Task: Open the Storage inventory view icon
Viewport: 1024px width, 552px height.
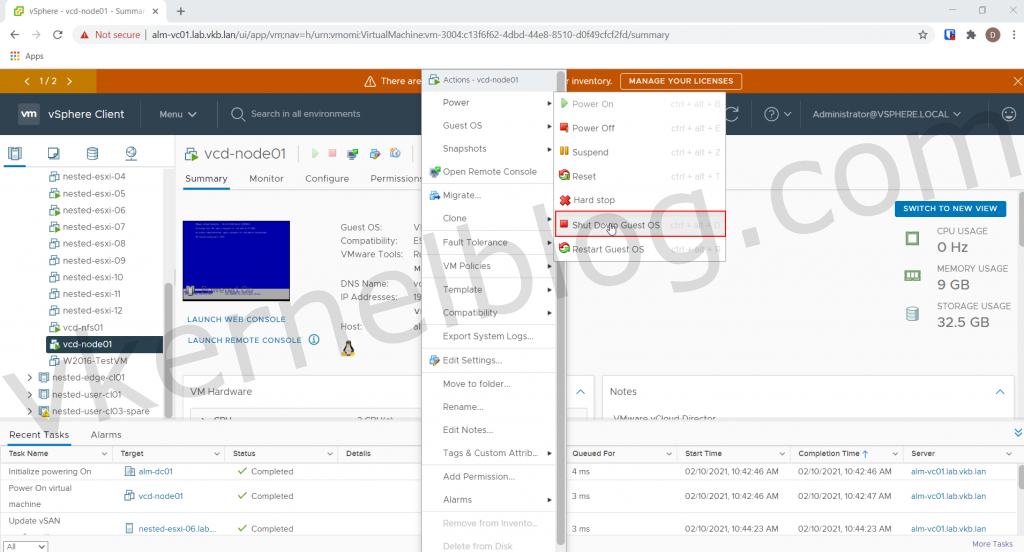Action: pyautogui.click(x=93, y=153)
